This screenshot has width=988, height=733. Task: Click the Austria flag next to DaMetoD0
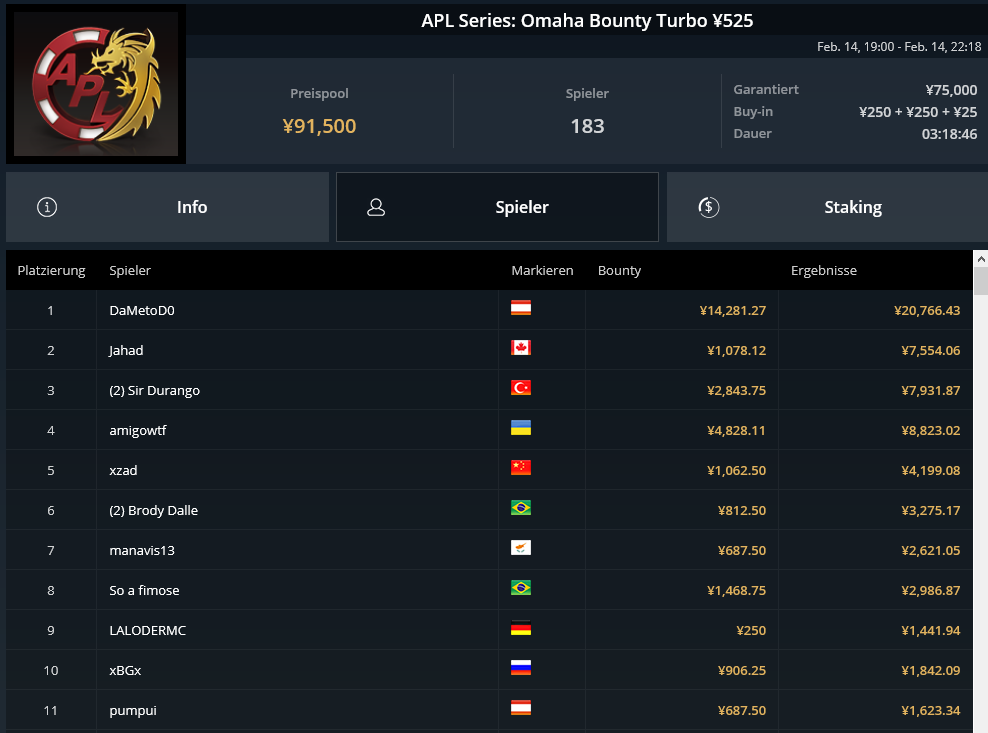point(520,308)
